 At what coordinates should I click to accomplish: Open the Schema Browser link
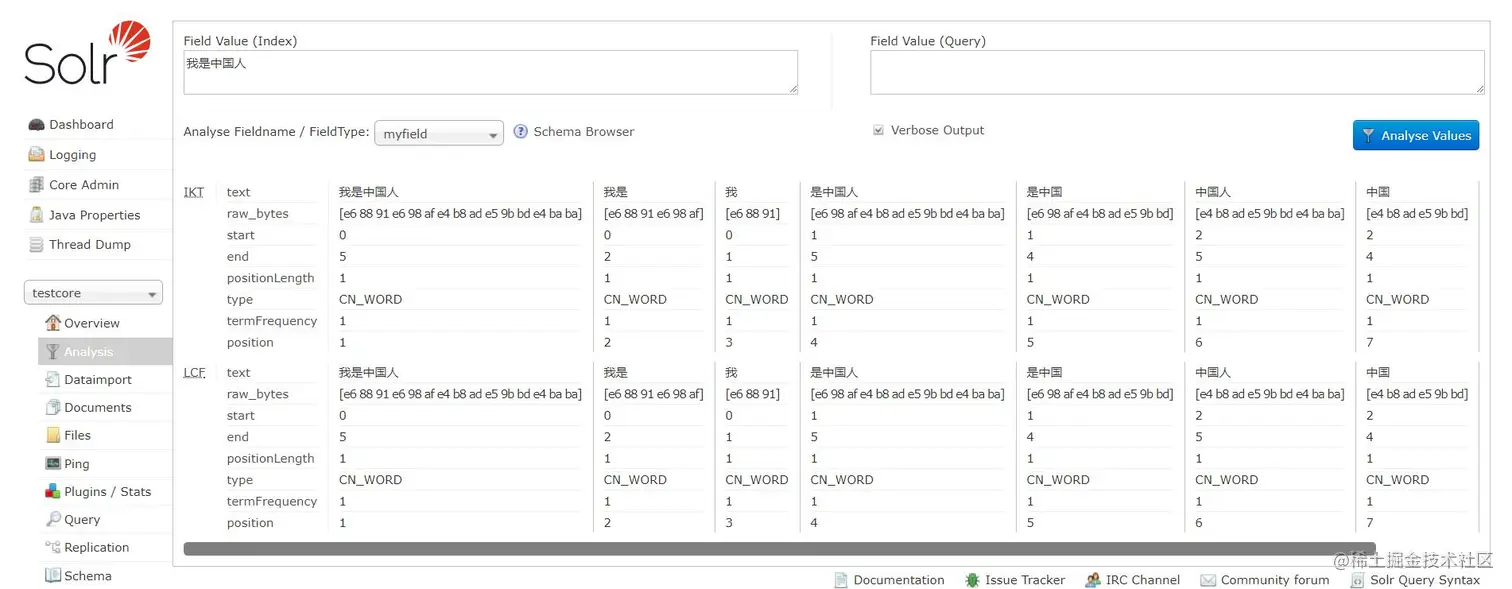pyautogui.click(x=584, y=131)
